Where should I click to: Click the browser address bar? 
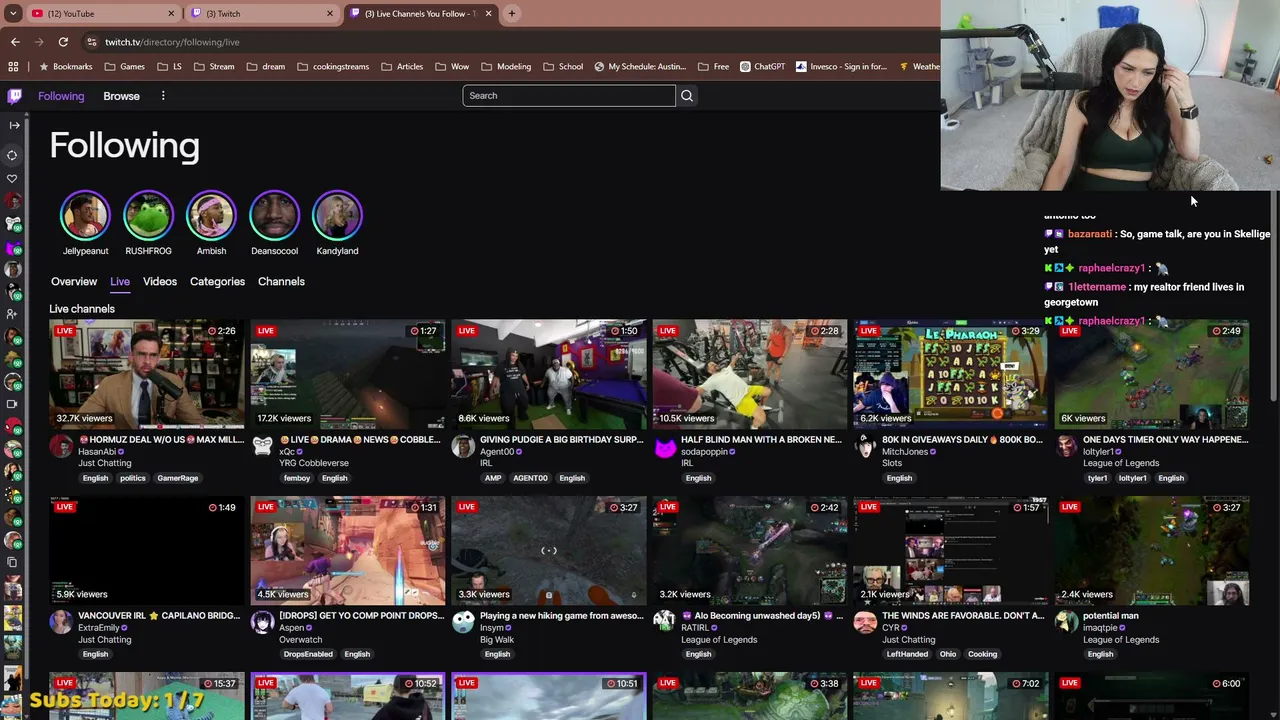click(x=510, y=42)
